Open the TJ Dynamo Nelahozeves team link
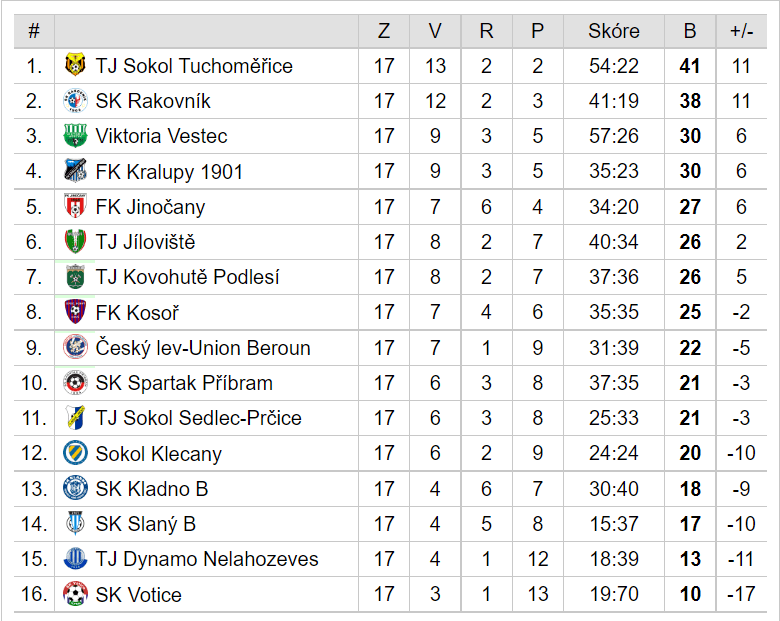 coord(207,559)
